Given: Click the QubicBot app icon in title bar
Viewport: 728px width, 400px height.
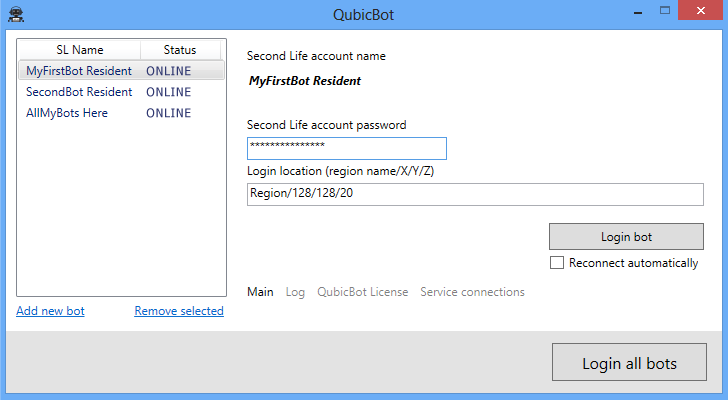Looking at the screenshot, I should click(15, 14).
